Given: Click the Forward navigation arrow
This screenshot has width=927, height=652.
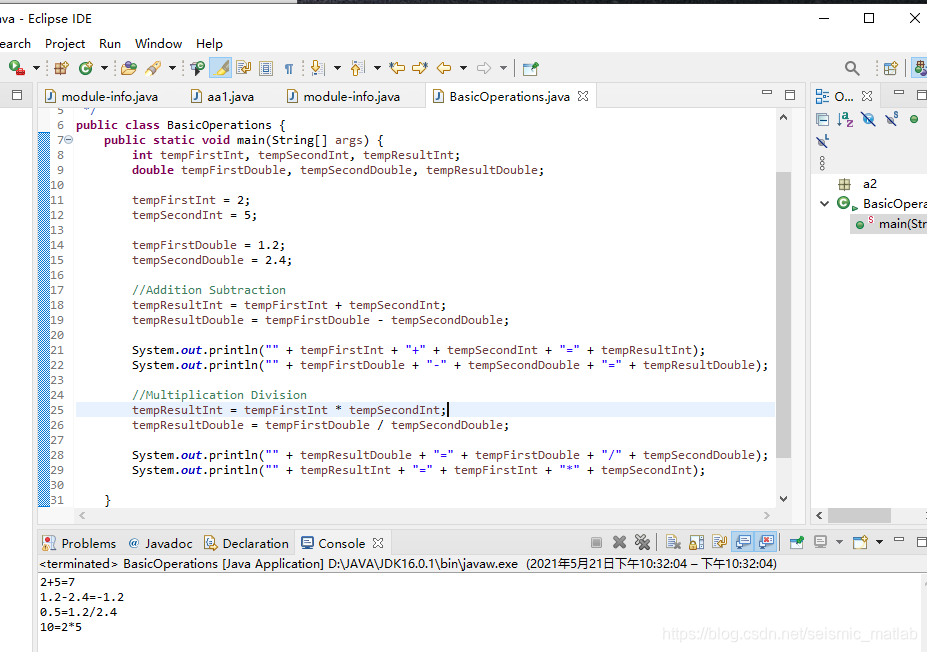Looking at the screenshot, I should [x=484, y=68].
